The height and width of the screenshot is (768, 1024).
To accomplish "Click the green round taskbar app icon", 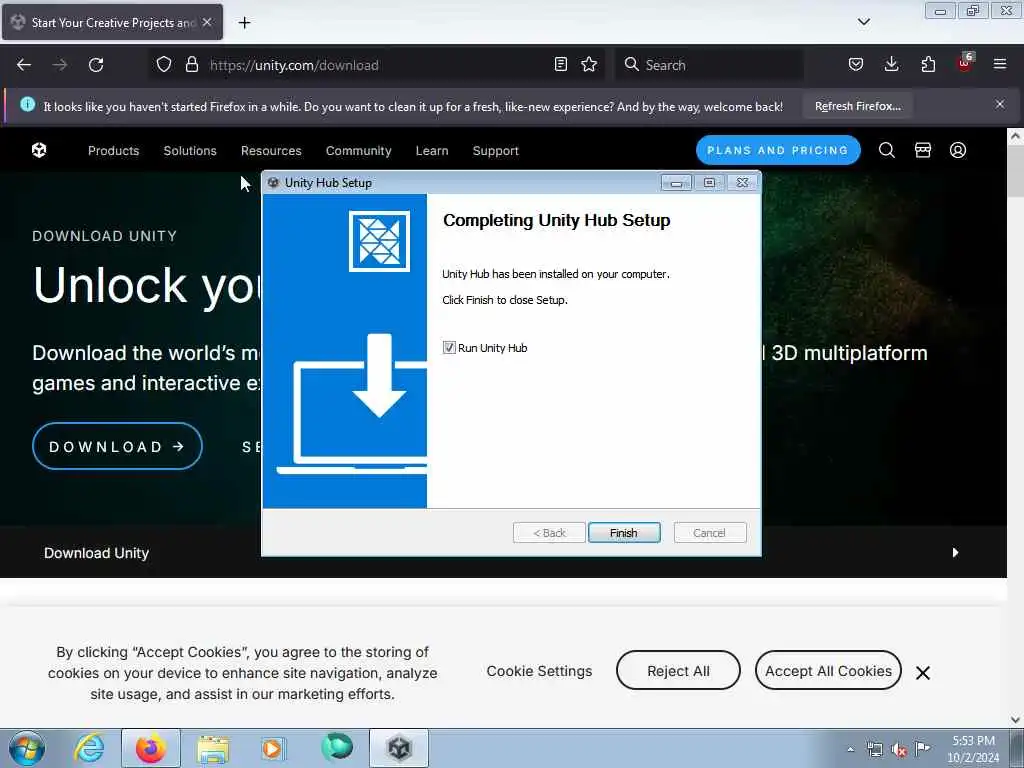I will click(x=337, y=747).
